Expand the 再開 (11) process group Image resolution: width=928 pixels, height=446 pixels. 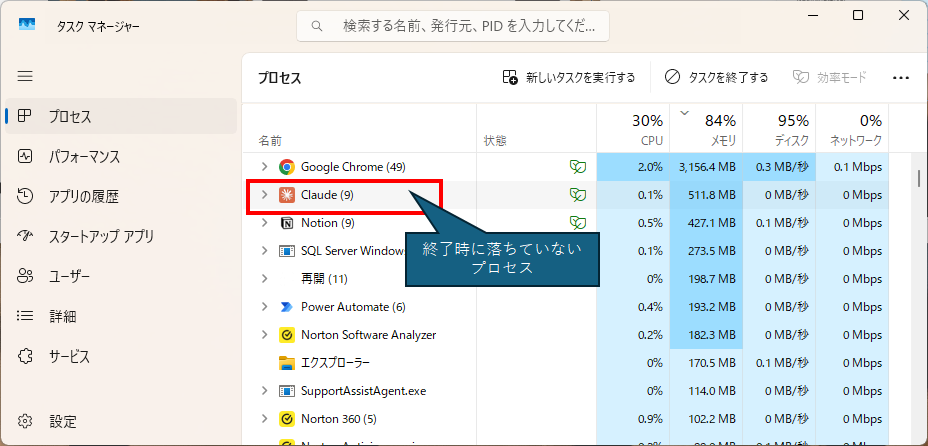pyautogui.click(x=265, y=279)
